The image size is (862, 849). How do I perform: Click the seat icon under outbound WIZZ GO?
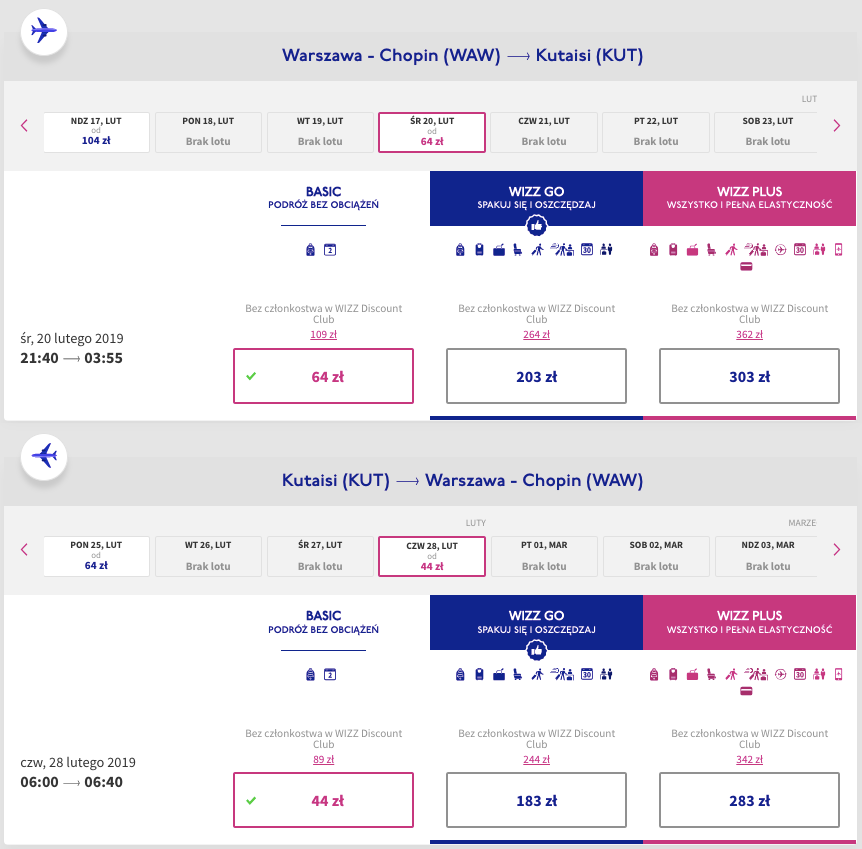click(x=517, y=250)
